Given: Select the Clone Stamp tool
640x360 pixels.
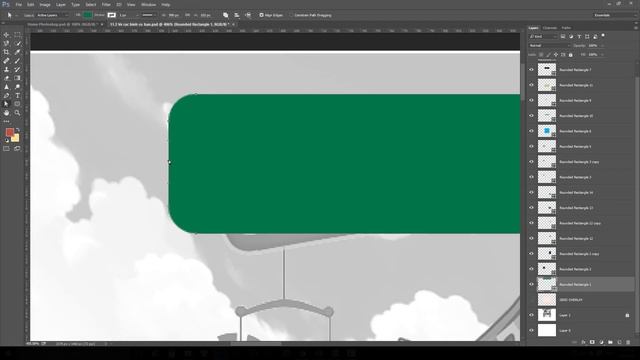Looking at the screenshot, I should tap(6, 69).
